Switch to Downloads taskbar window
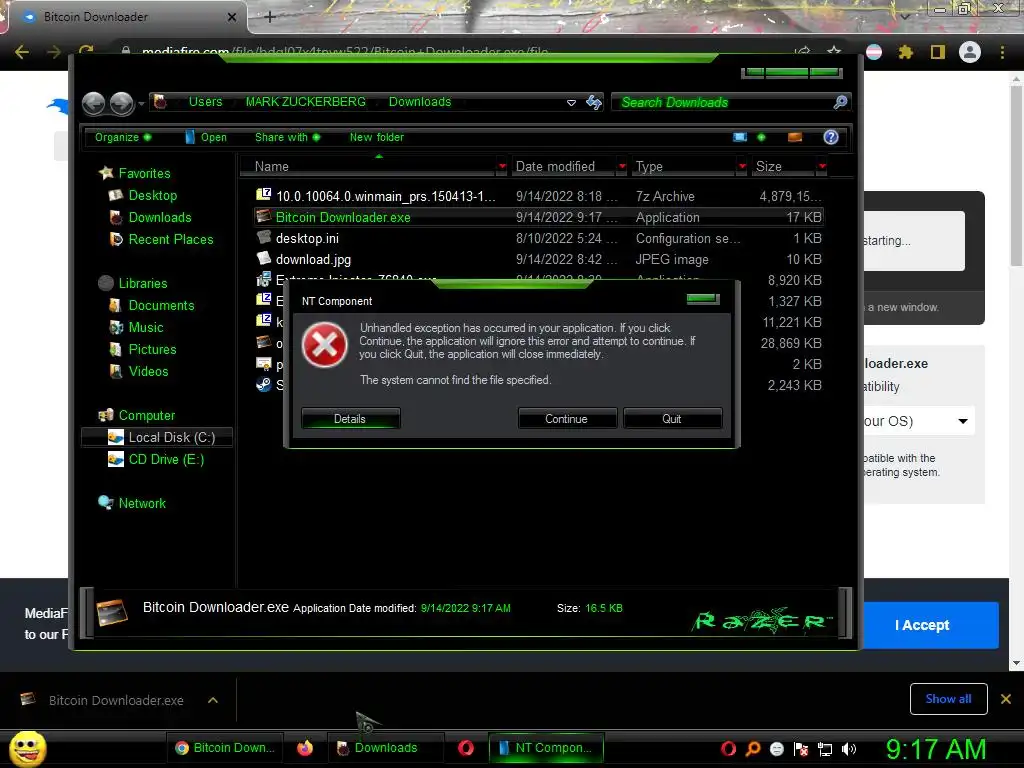1024x768 pixels. (x=385, y=748)
